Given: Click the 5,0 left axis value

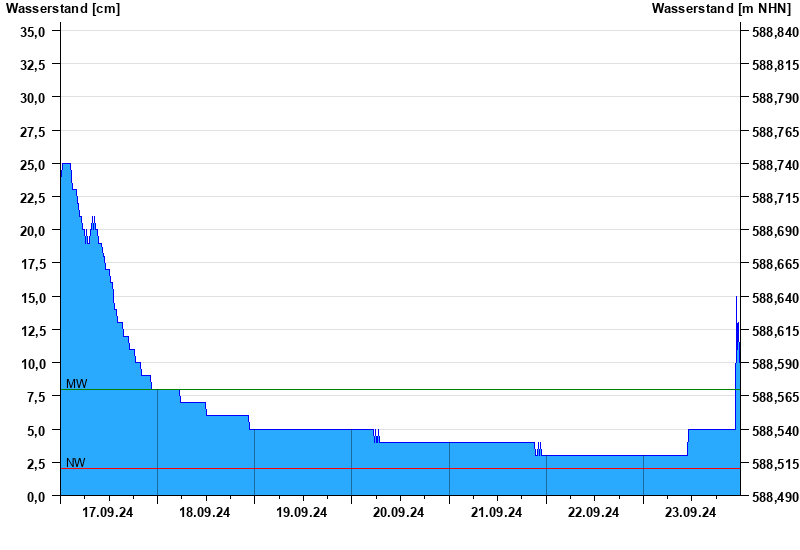Looking at the screenshot, I should 35,431.
